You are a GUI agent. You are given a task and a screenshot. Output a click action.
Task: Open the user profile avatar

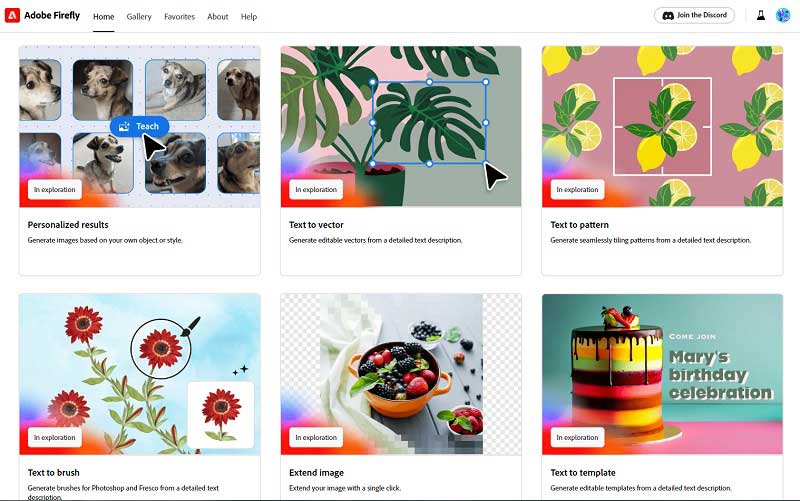783,15
